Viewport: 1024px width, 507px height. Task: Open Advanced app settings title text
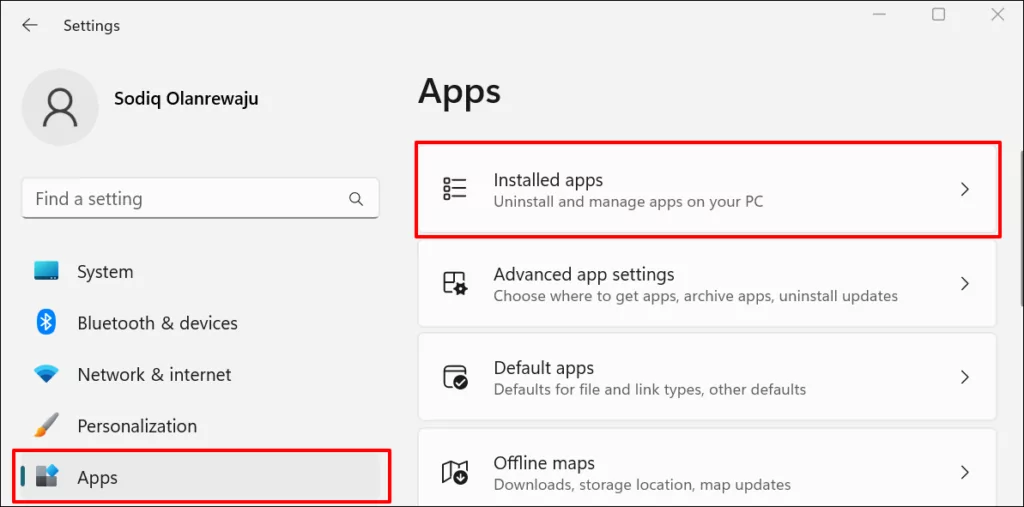tap(584, 274)
